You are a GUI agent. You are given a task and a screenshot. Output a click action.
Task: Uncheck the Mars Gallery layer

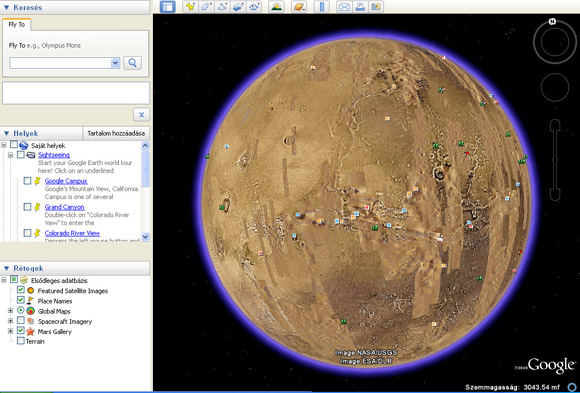[x=21, y=330]
